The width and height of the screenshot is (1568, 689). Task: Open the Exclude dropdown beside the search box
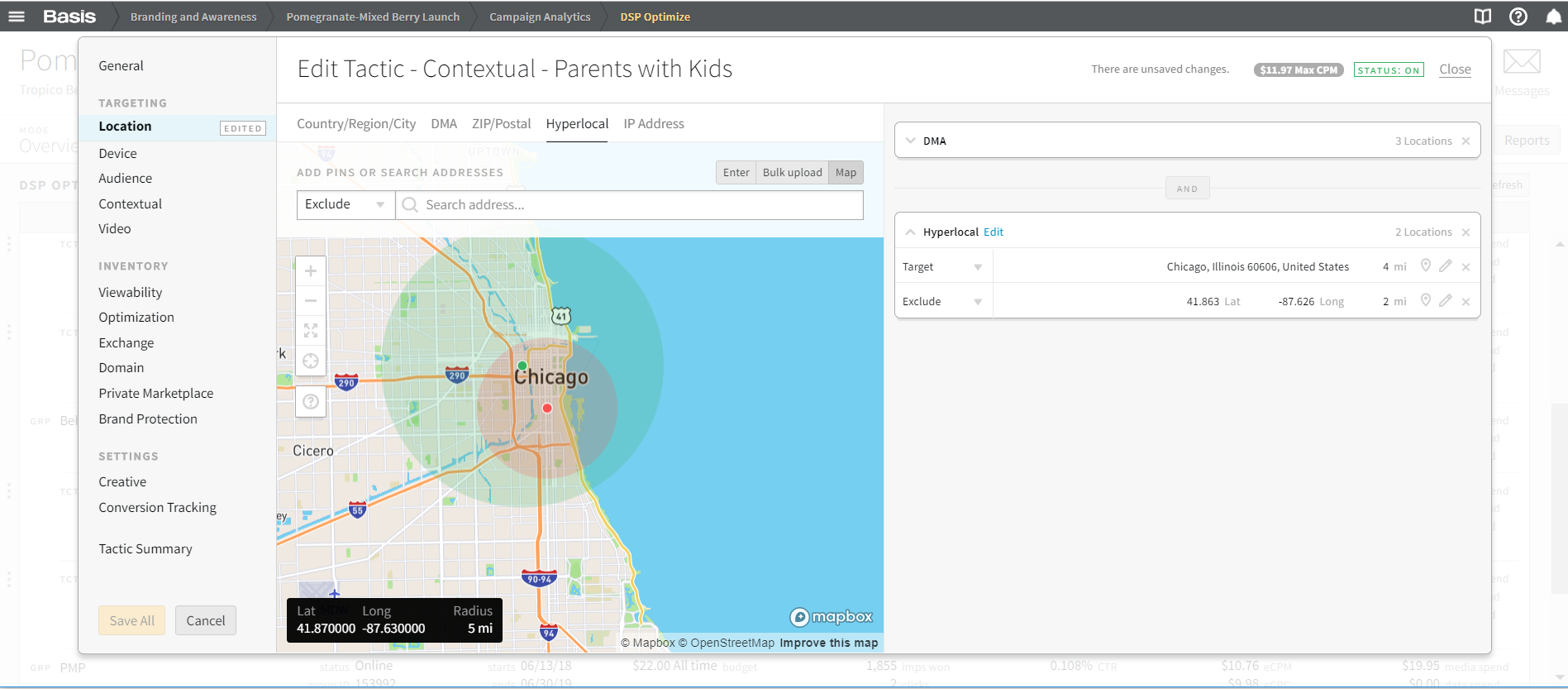click(346, 205)
